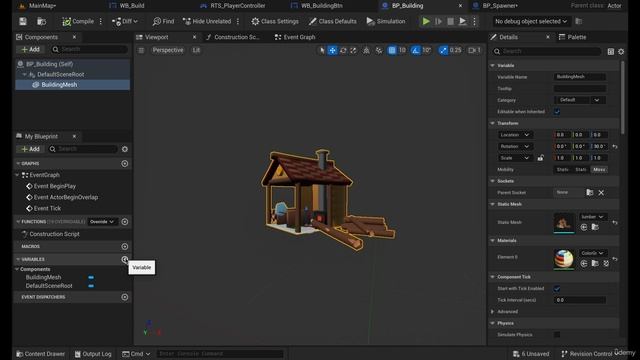The image size is (640, 360).
Task: Open the viewport hamburger options menu
Action: click(141, 50)
